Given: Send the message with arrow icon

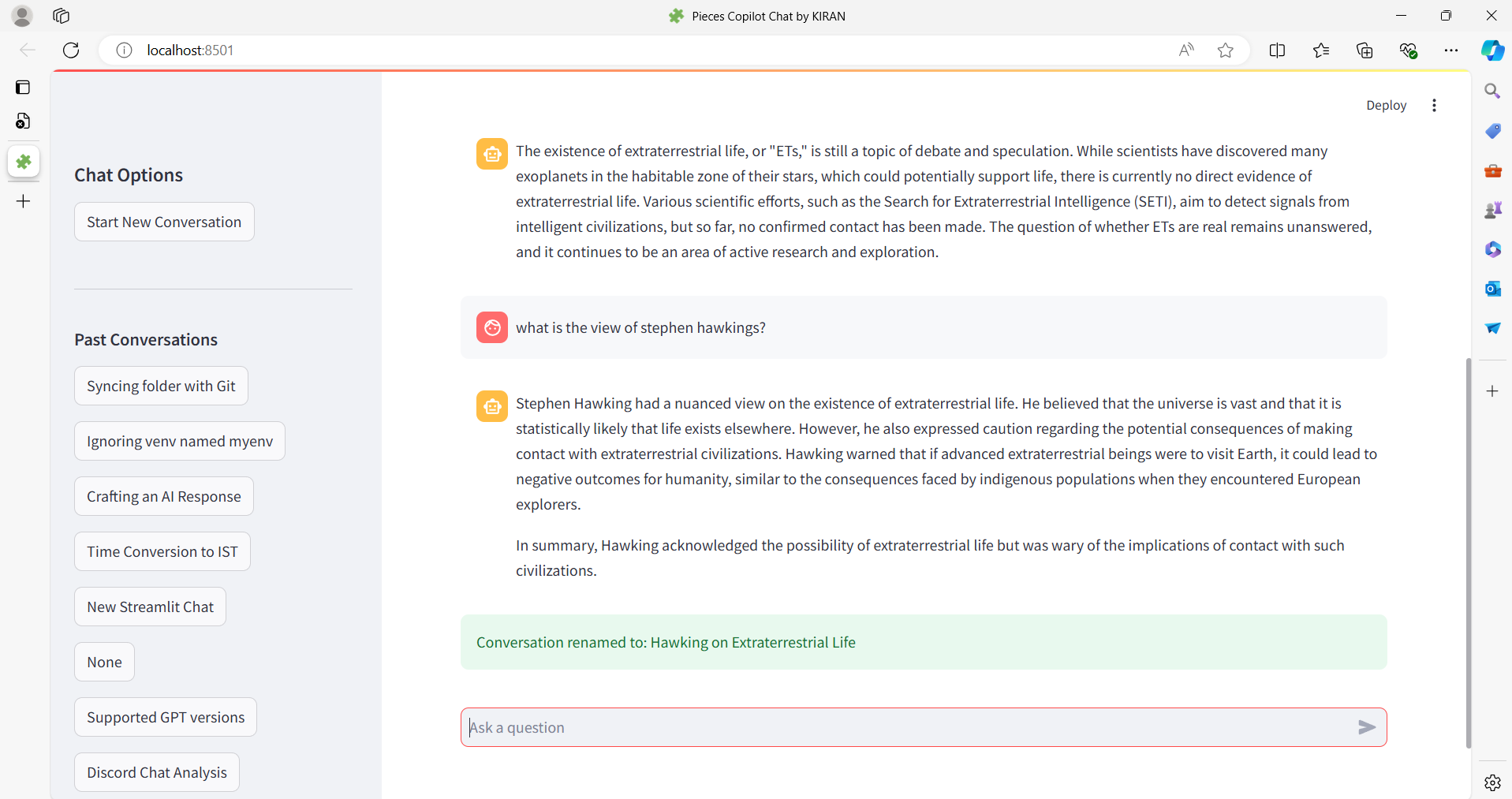Looking at the screenshot, I should click(x=1367, y=727).
